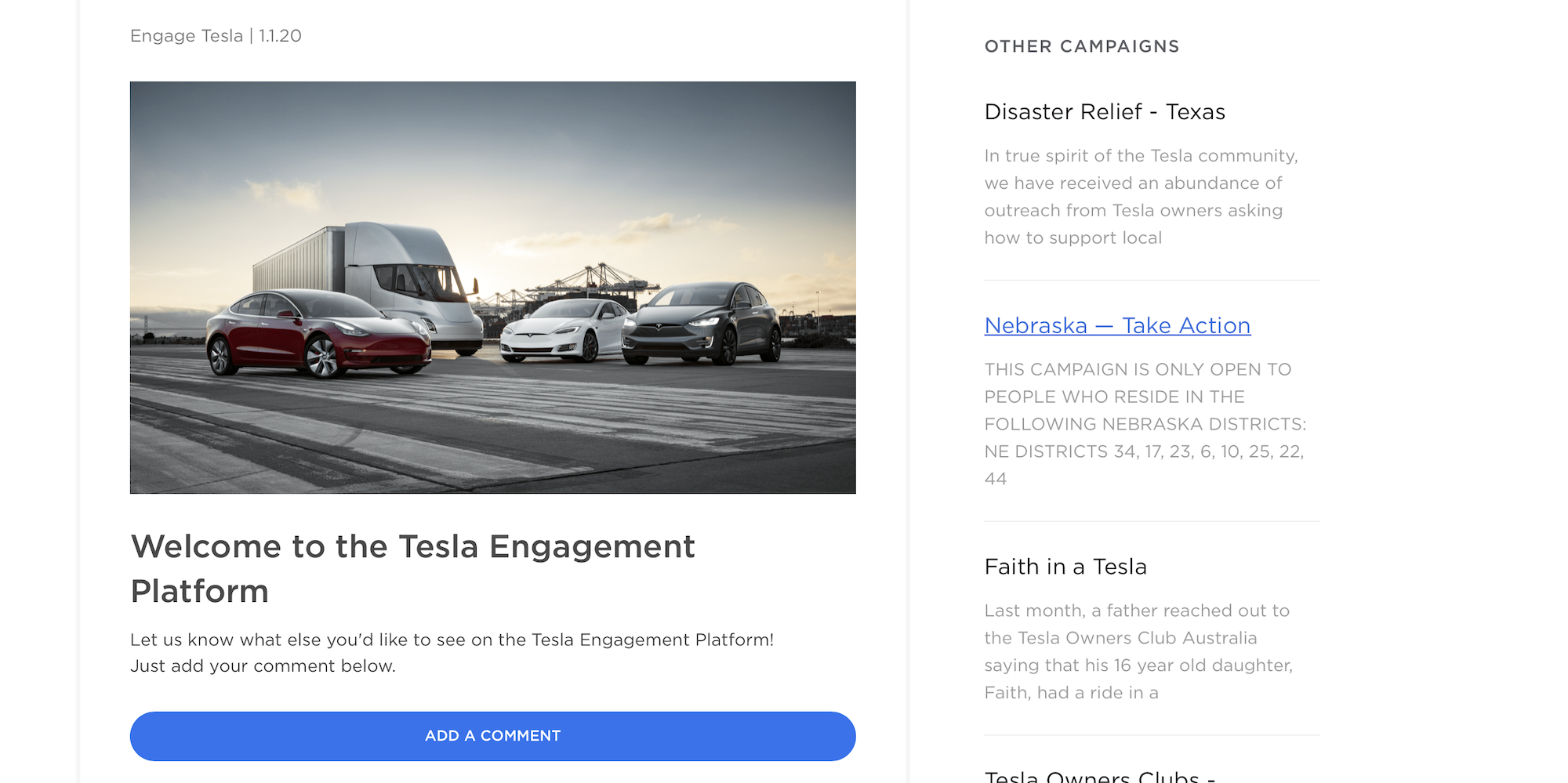Image resolution: width=1568 pixels, height=783 pixels.
Task: Open the Nebraska — Take Action campaign link
Action: 1117,325
